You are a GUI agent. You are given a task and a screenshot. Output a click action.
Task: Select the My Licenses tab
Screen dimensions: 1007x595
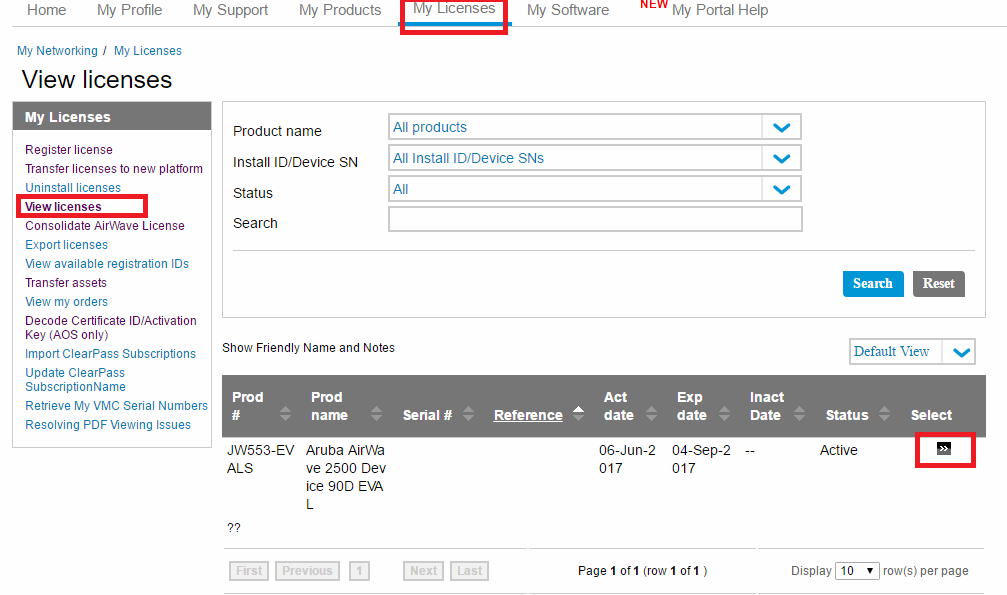tap(454, 9)
